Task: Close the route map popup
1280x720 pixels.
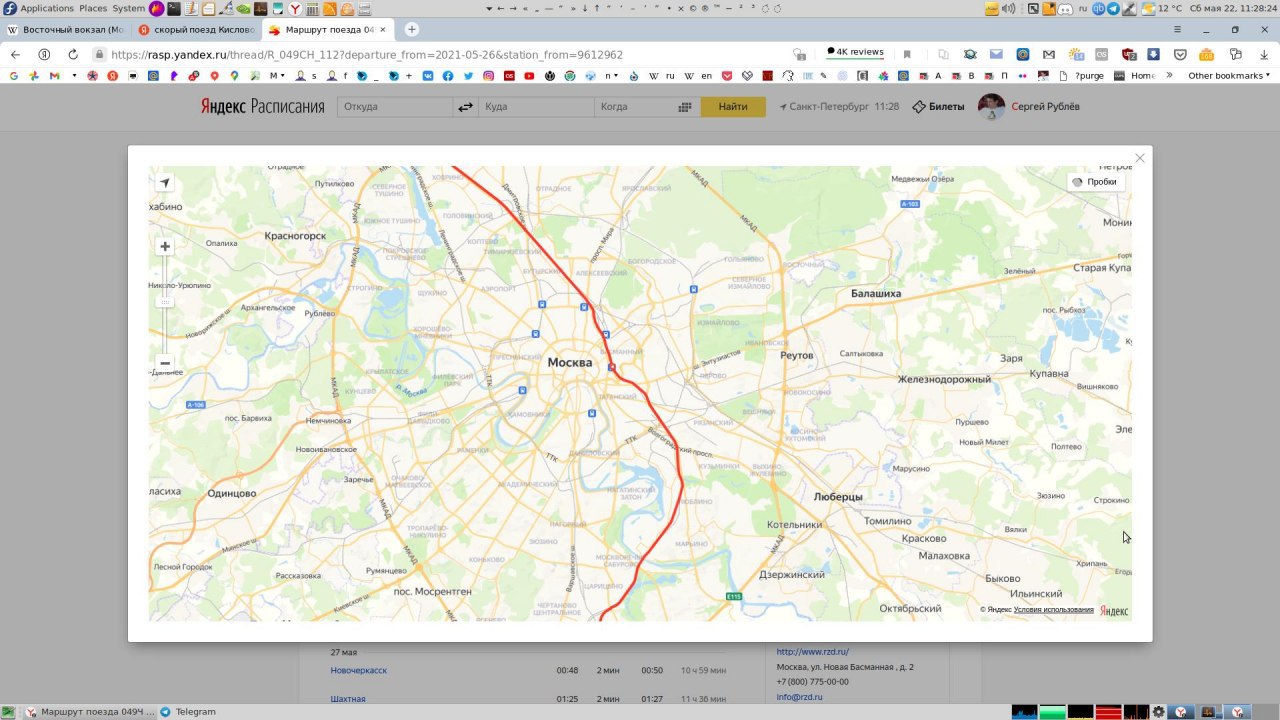Action: point(1139,158)
